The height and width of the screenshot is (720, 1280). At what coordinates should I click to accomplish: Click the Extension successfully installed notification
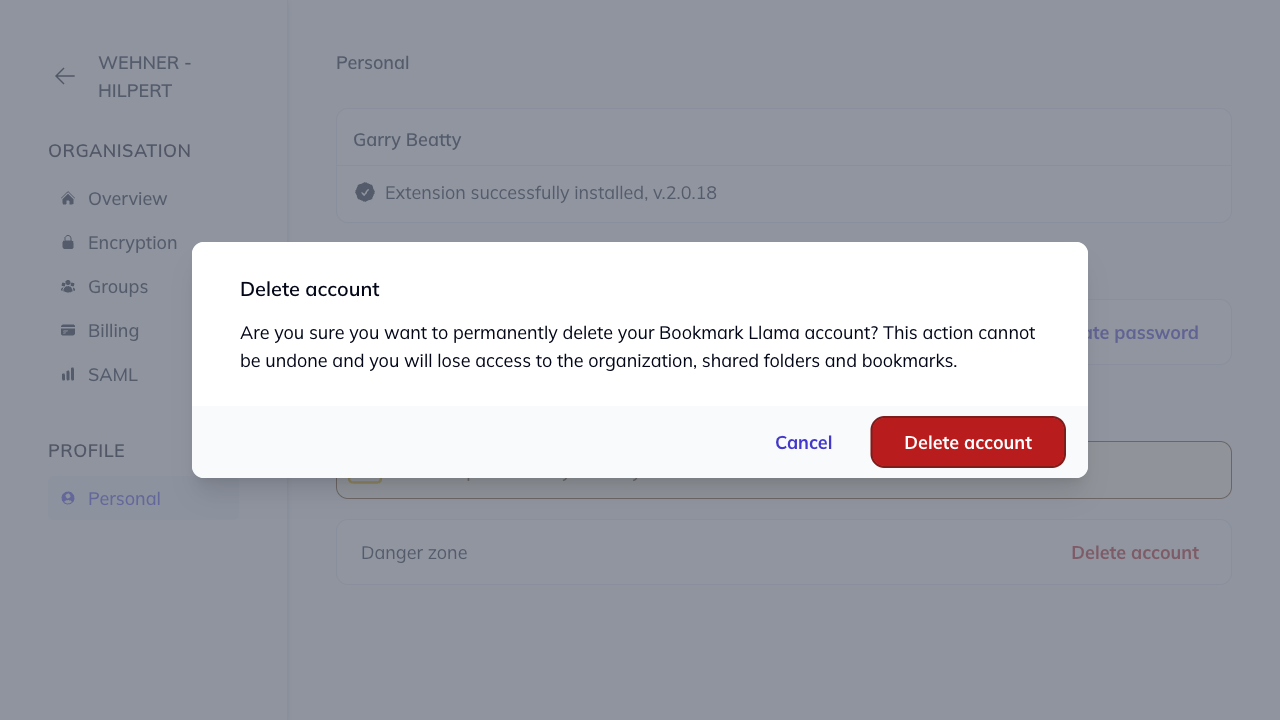(549, 192)
